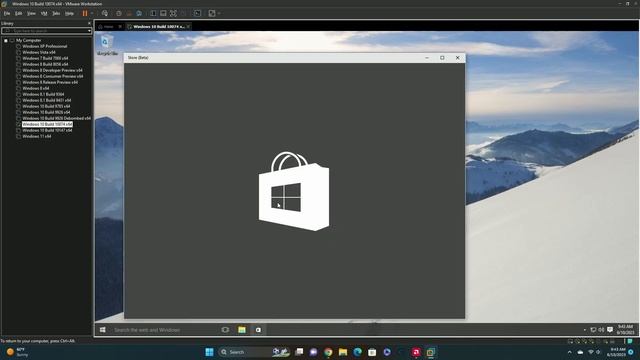Open Snapshot Manager toolbar icon
The image size is (640, 360).
point(139,13)
